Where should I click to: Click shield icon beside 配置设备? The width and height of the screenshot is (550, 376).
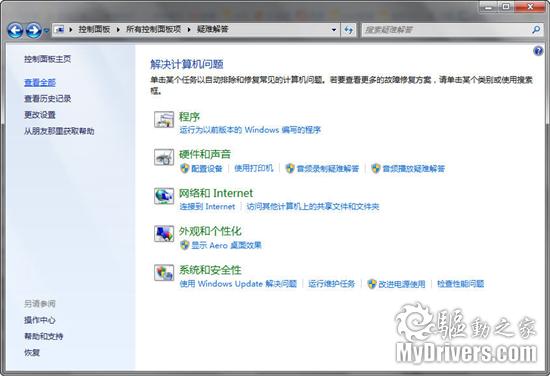[185, 169]
